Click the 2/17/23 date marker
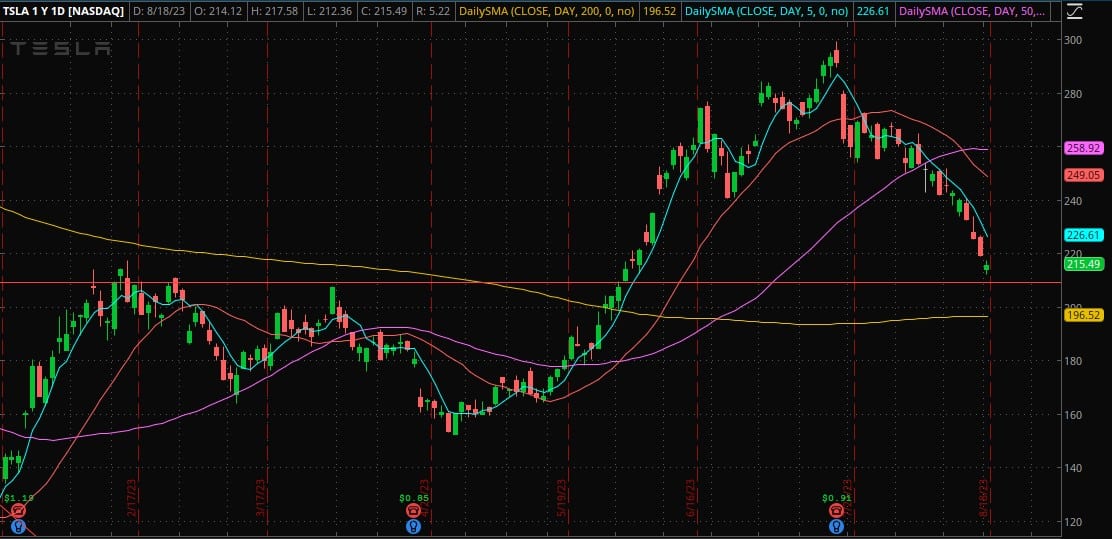Image resolution: width=1112 pixels, height=539 pixels. pyautogui.click(x=132, y=499)
